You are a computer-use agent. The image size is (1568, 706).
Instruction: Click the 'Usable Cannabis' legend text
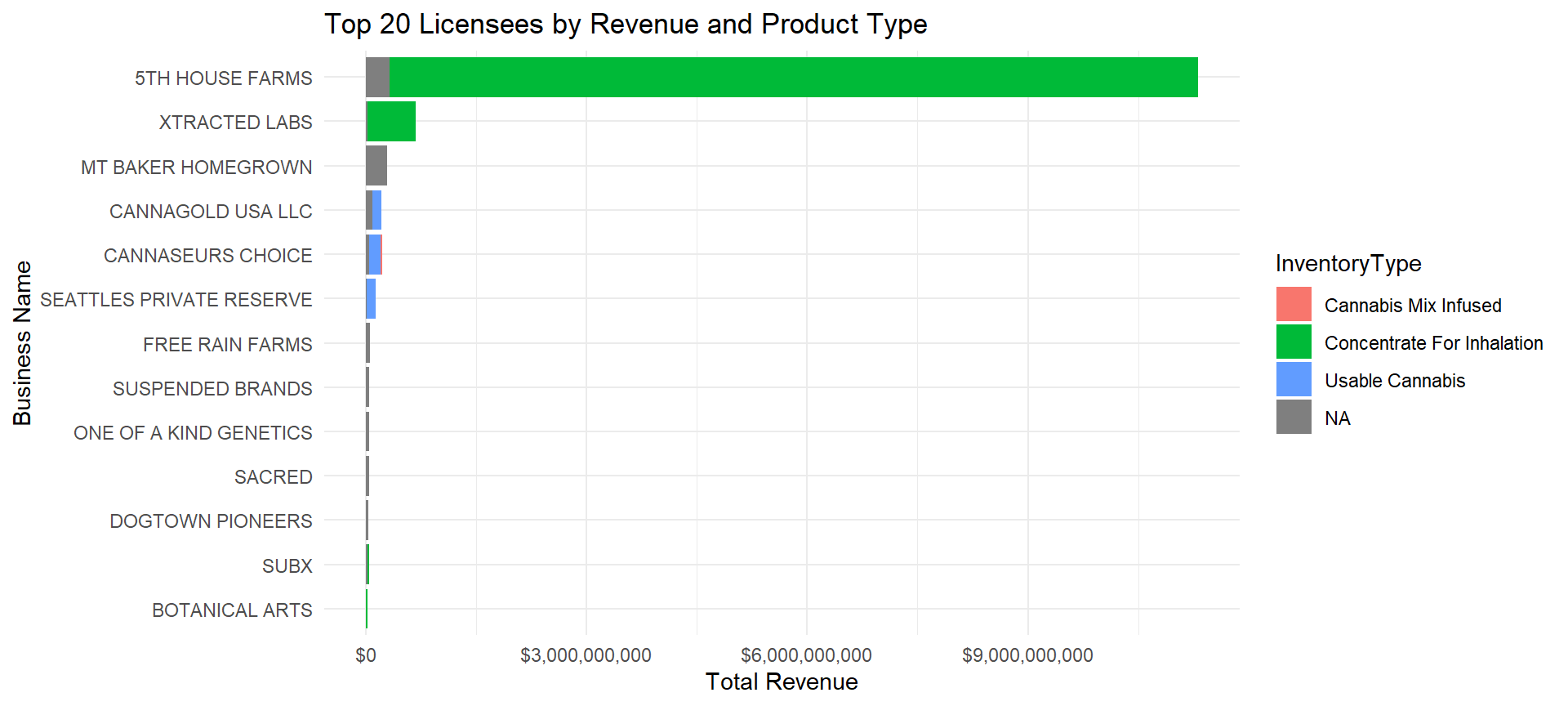pos(1395,381)
